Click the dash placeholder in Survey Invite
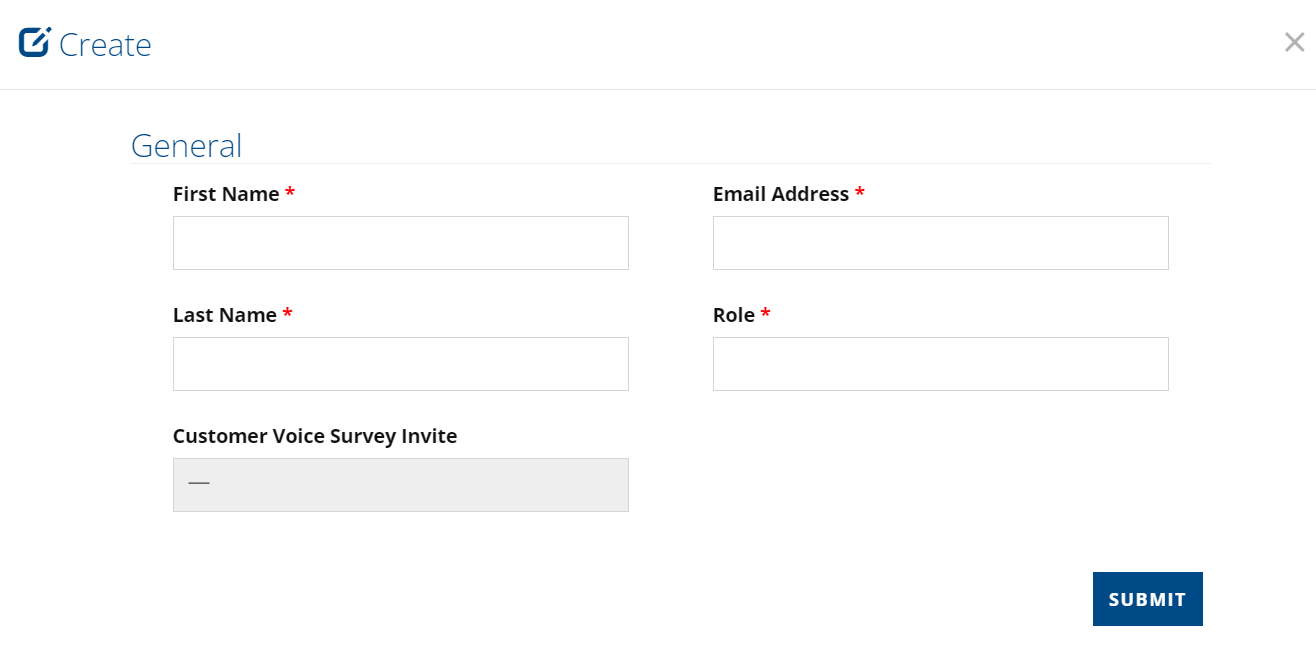The width and height of the screenshot is (1316, 653). [199, 484]
